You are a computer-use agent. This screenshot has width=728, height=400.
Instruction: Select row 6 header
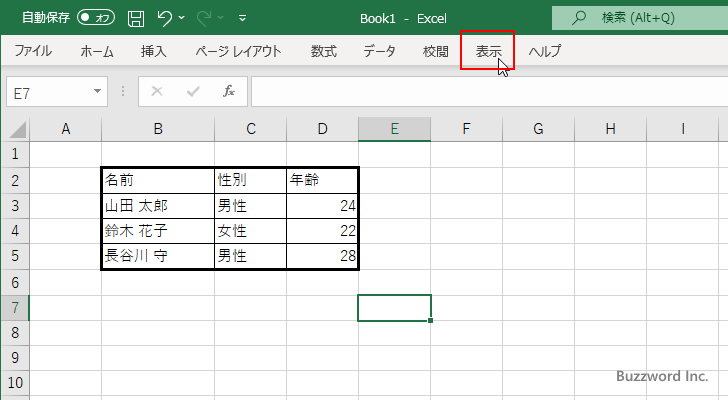click(15, 282)
